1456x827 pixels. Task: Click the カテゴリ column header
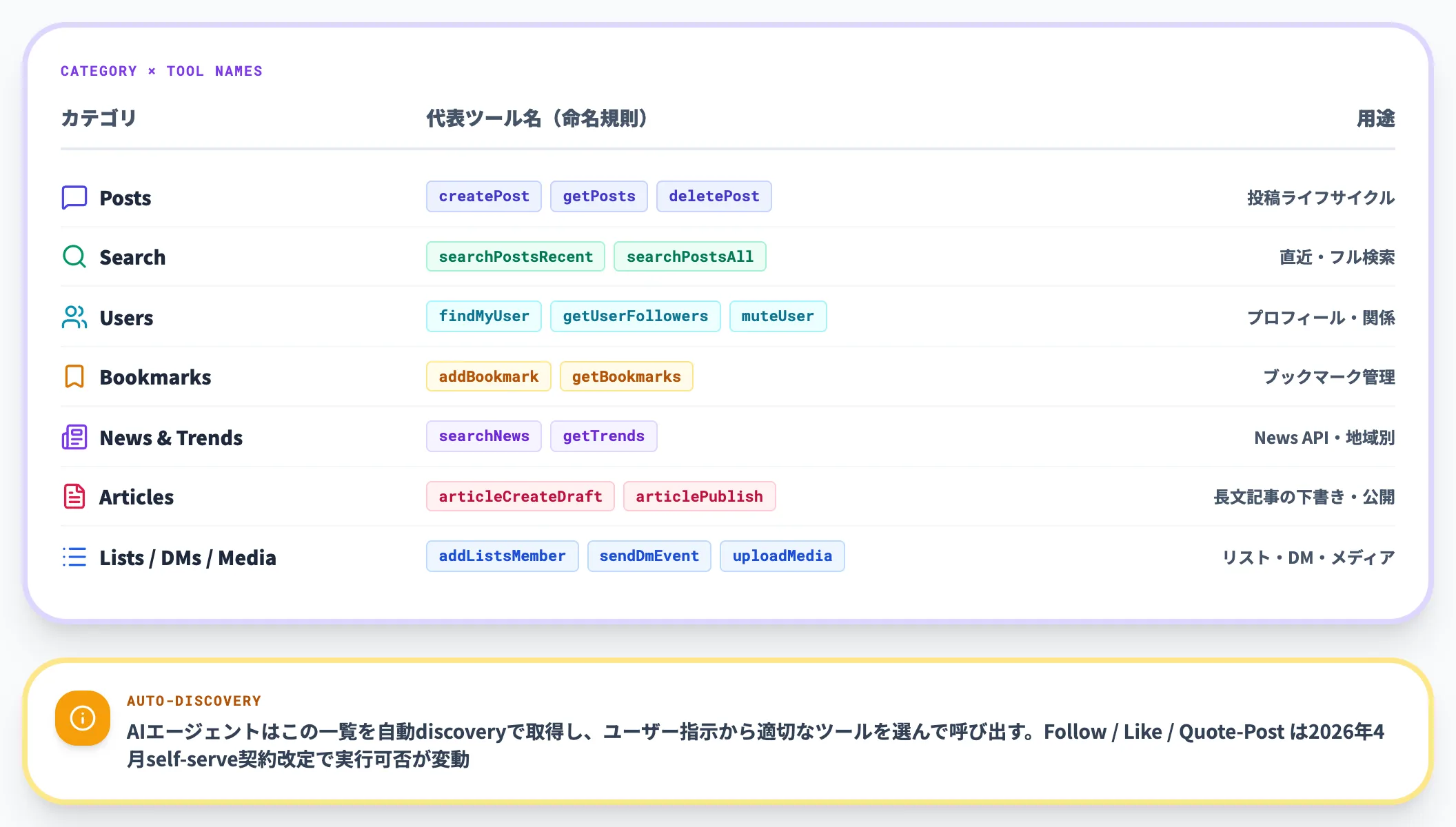[x=99, y=119]
